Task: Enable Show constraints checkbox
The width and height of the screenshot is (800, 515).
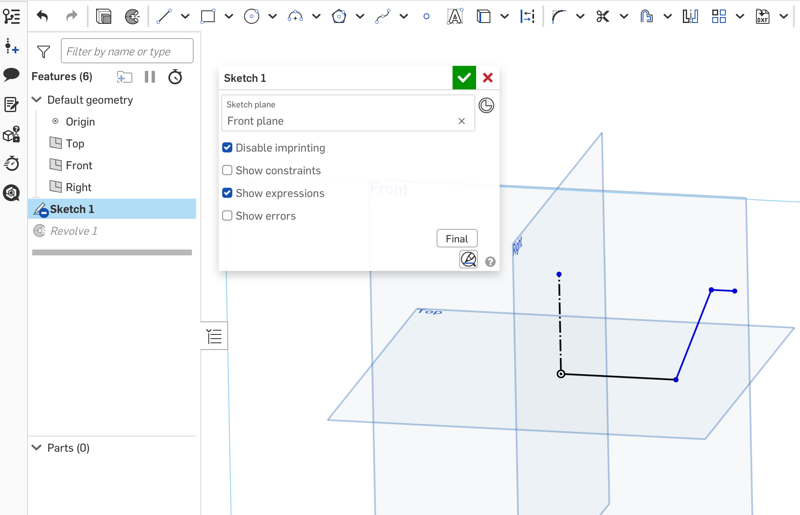Action: (x=227, y=171)
